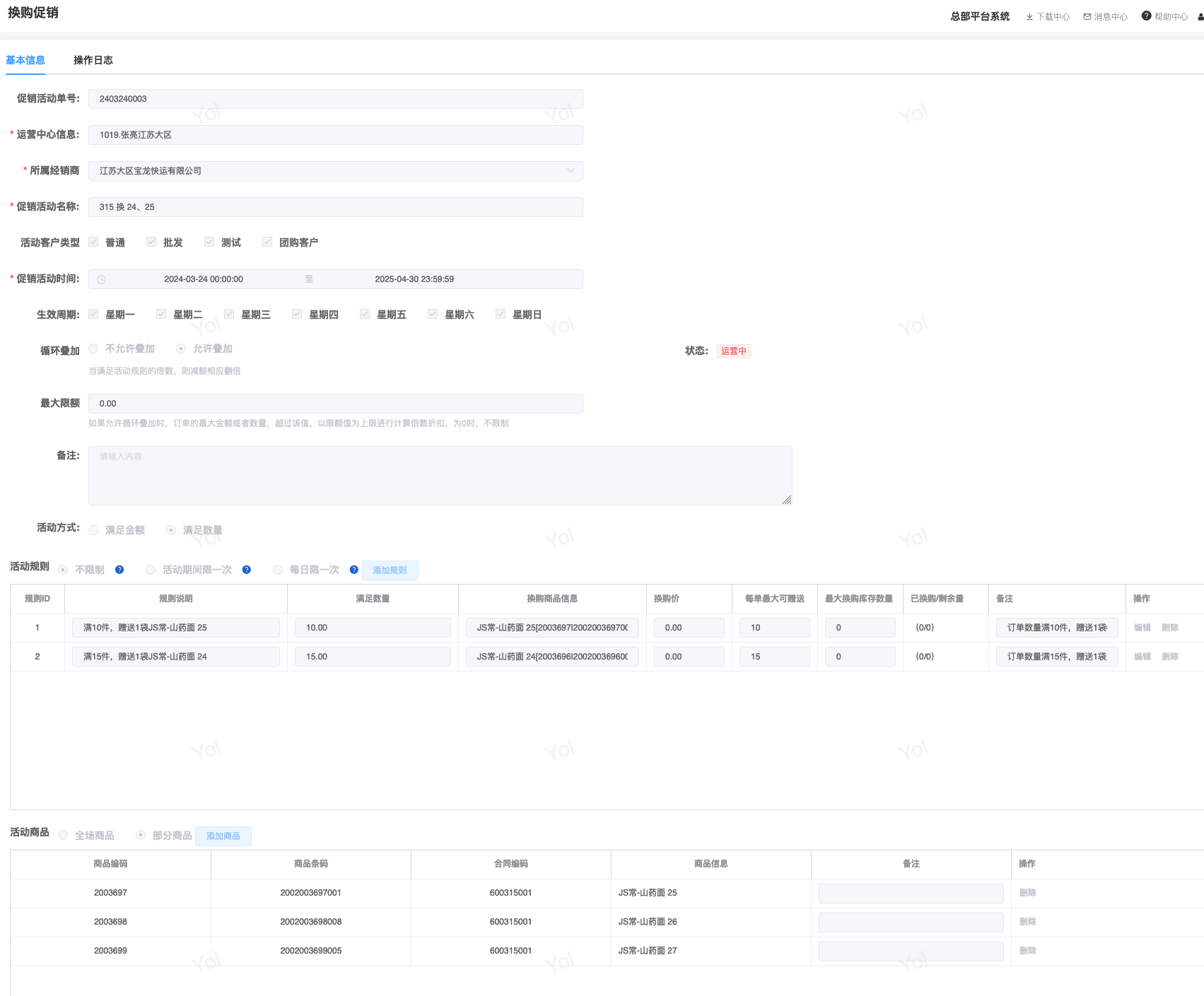1204x996 pixels.
Task: Toggle the 批发 customer type checkbox
Action: 151,242
